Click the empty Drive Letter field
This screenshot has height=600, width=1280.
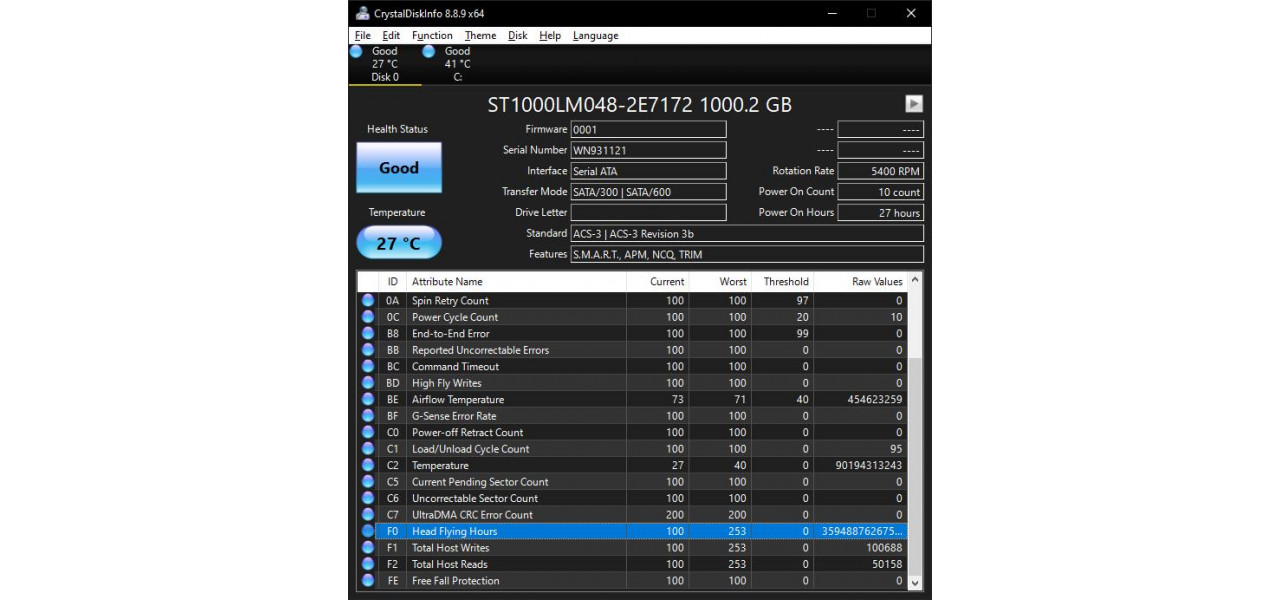648,213
